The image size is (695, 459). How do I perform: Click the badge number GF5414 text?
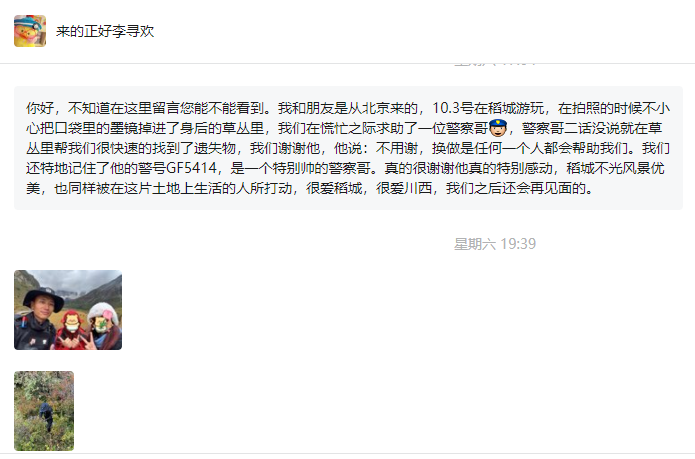191,168
